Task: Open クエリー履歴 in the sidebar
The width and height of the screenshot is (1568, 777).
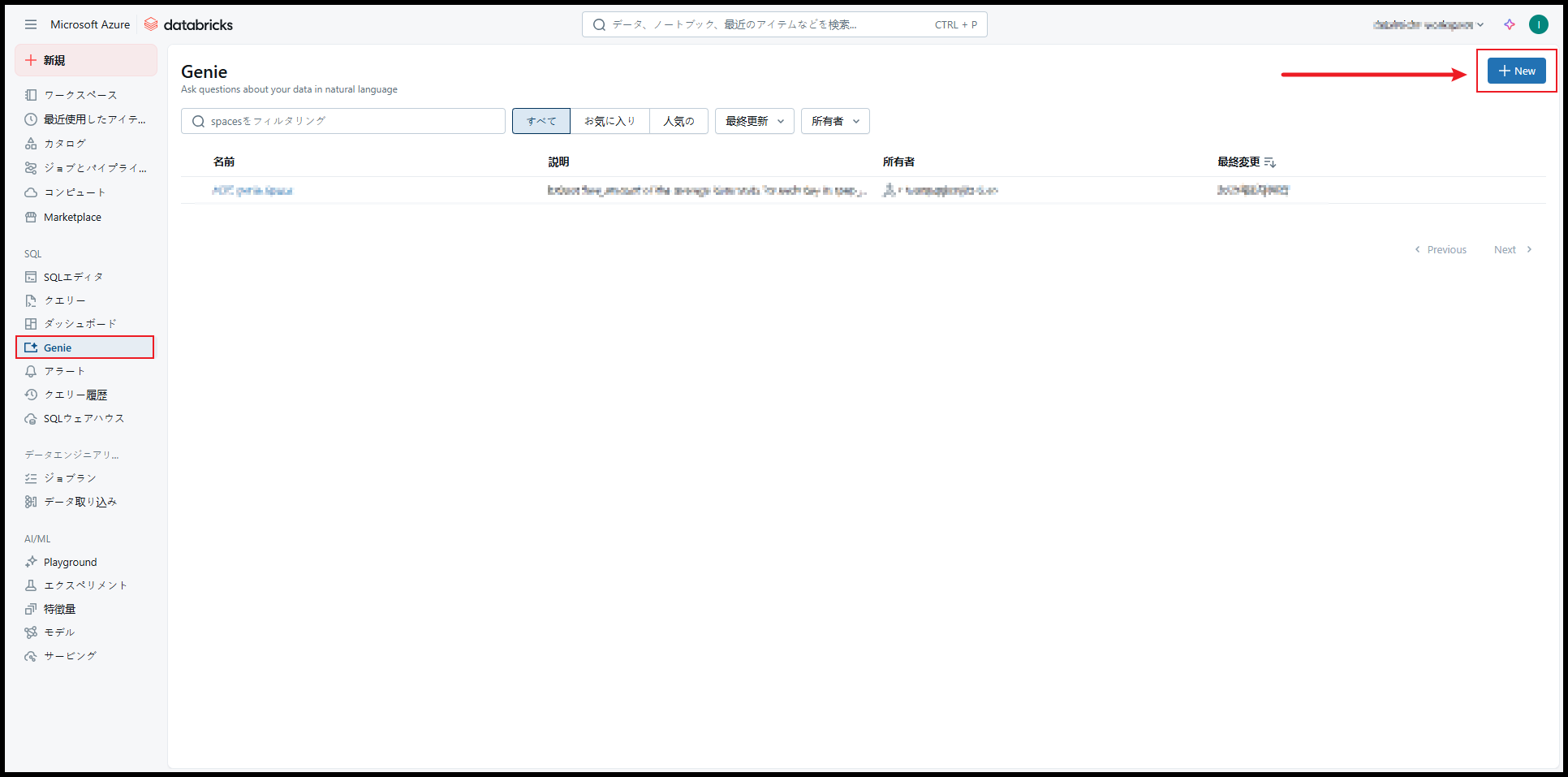Action: 75,395
